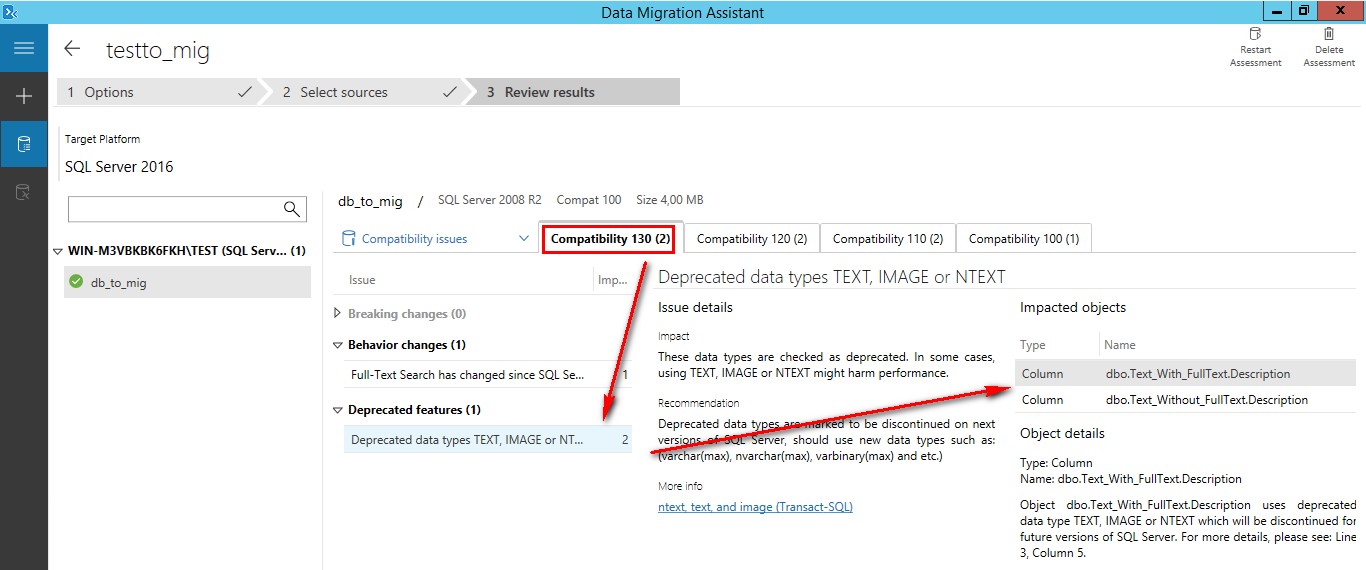Collapse the WIN-M3VBKBK6FKH\TEST server node
This screenshot has width=1366, height=570.
tap(59, 251)
